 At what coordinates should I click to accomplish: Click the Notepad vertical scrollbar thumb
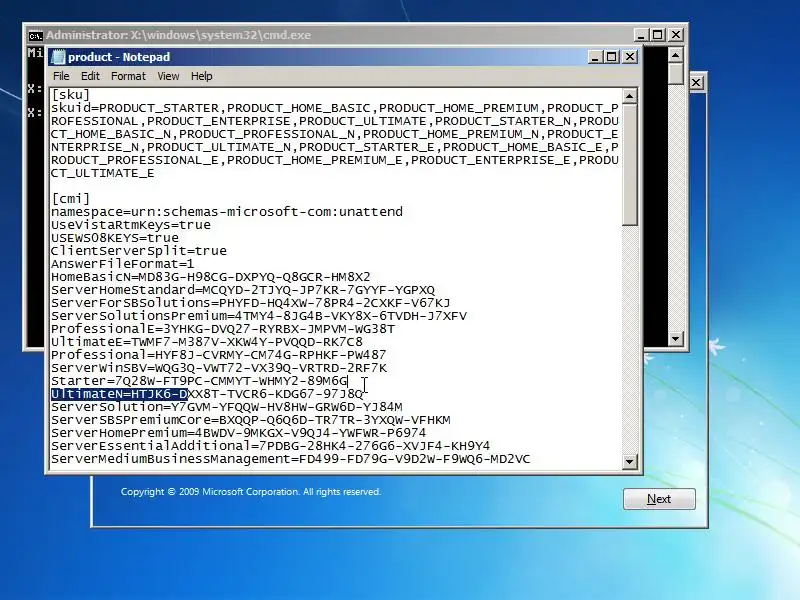pyautogui.click(x=630, y=164)
